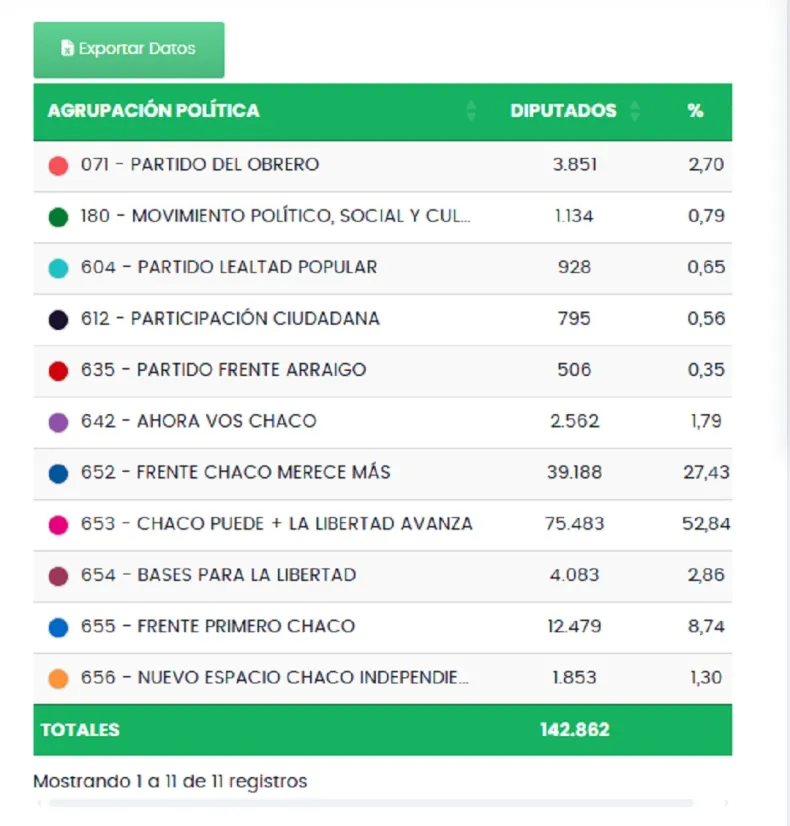The height and width of the screenshot is (826, 790).
Task: Click the horizontal scrollbar below the table
Action: (x=370, y=803)
